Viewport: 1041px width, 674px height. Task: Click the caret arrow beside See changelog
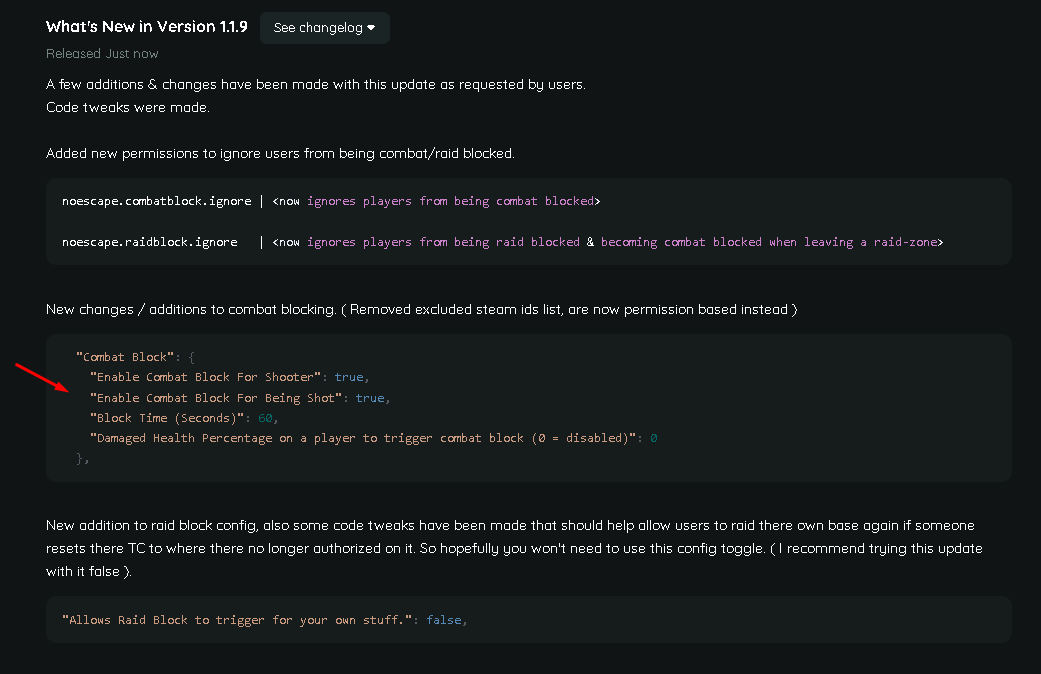click(371, 28)
